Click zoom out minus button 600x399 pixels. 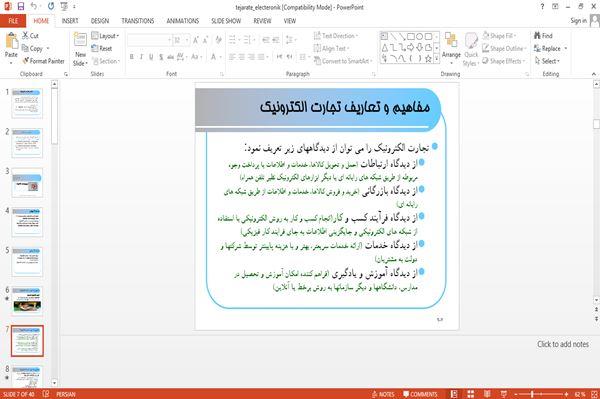(x=516, y=394)
